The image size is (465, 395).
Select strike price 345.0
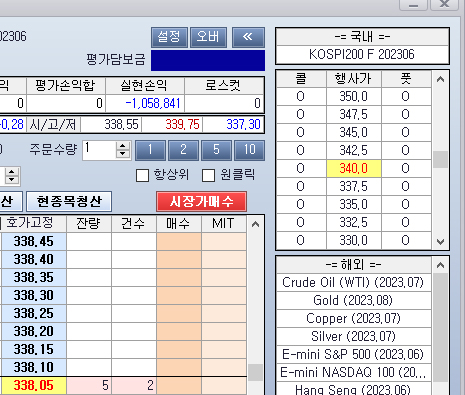[x=353, y=133]
